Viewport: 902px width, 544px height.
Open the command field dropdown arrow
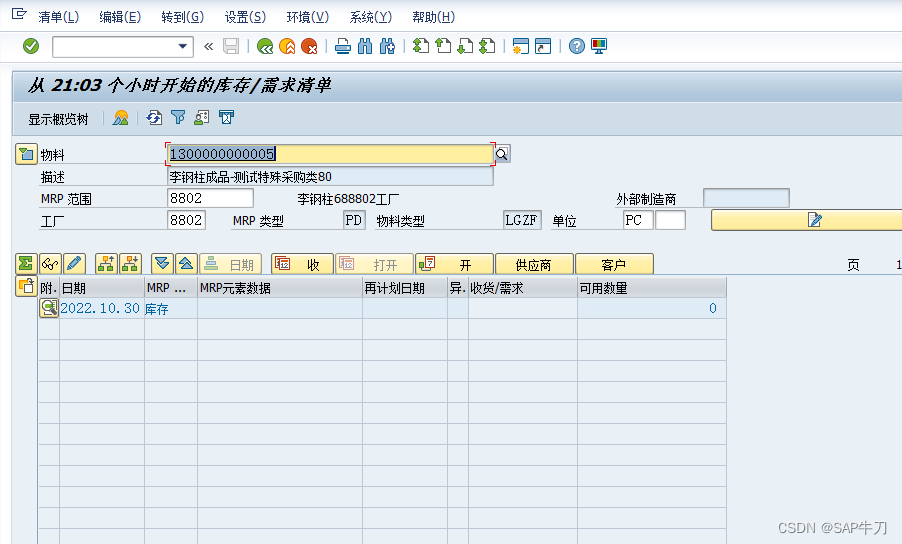[183, 46]
